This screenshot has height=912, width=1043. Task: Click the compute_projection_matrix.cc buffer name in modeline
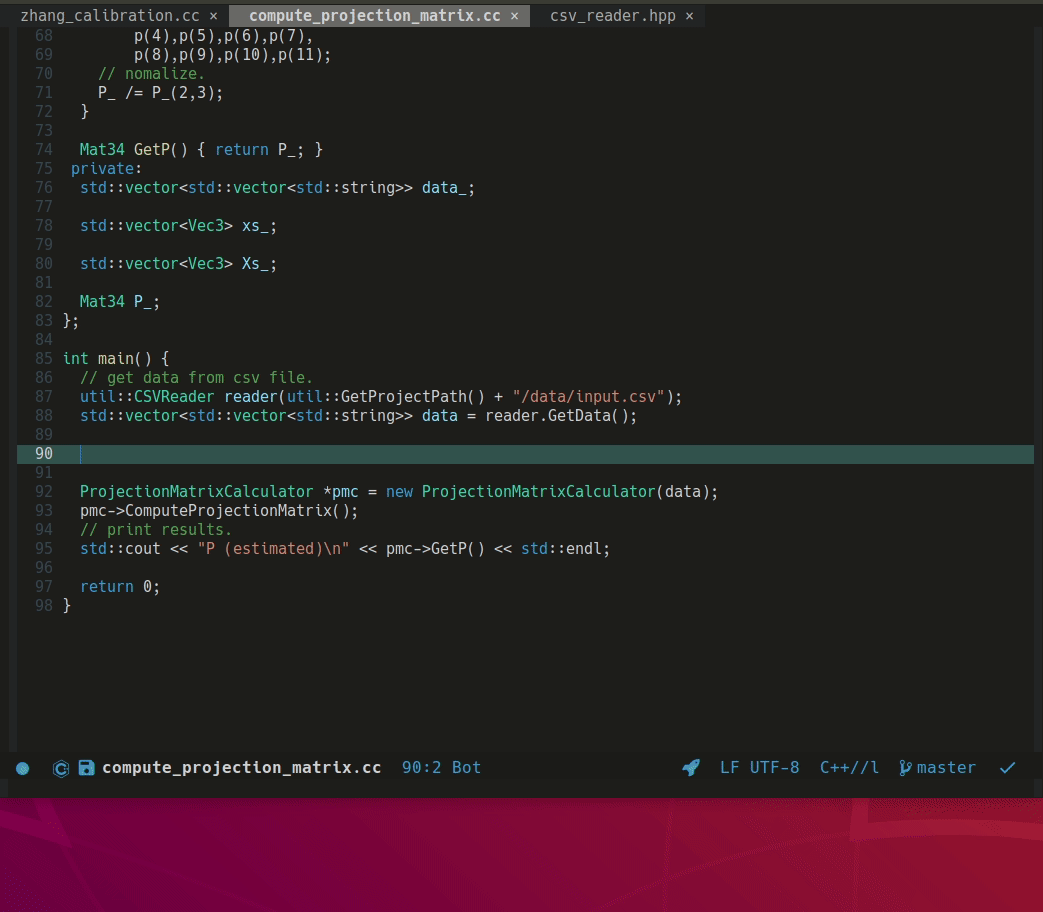click(241, 768)
